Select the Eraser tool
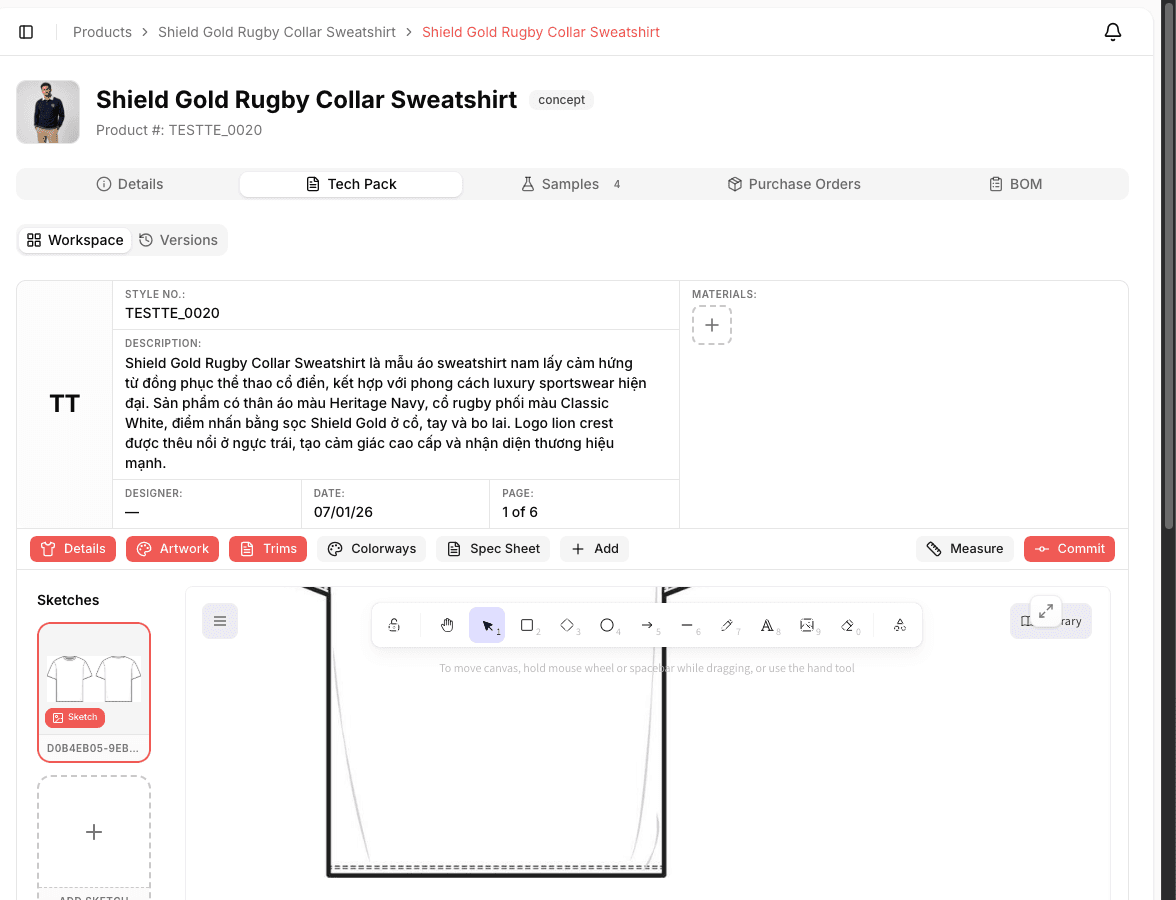This screenshot has height=900, width=1176. (848, 625)
